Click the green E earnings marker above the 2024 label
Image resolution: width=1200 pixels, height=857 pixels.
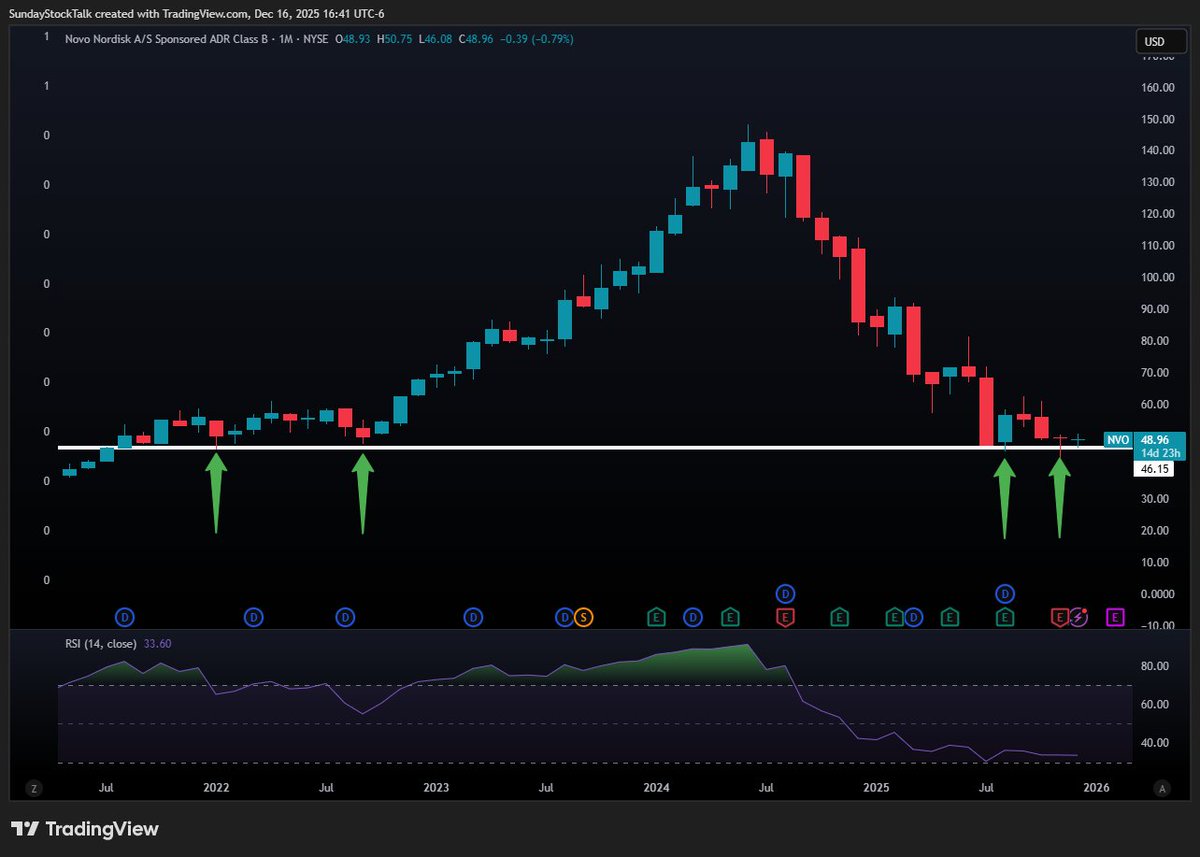point(657,617)
